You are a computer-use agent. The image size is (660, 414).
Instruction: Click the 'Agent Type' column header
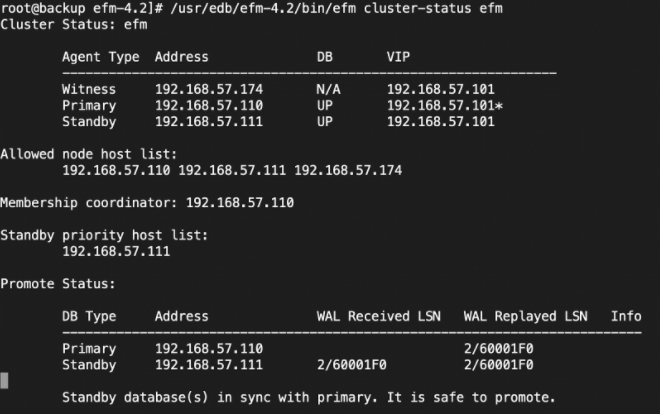tap(100, 57)
